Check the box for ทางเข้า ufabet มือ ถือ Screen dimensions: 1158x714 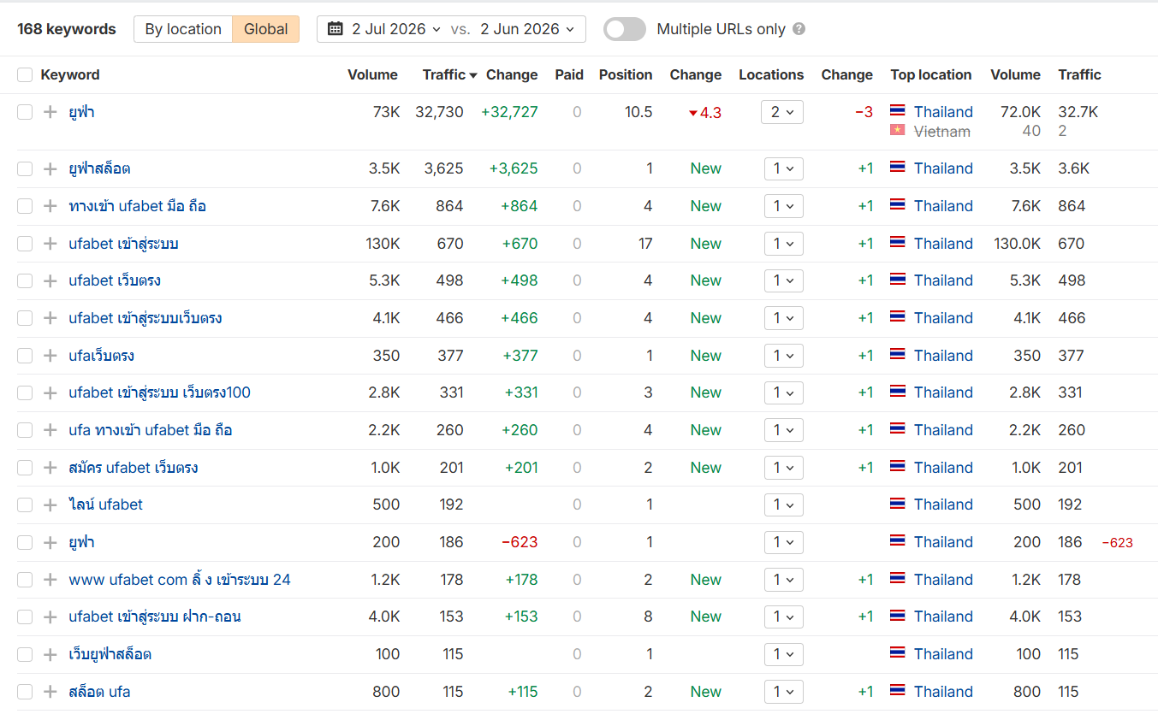tap(25, 206)
